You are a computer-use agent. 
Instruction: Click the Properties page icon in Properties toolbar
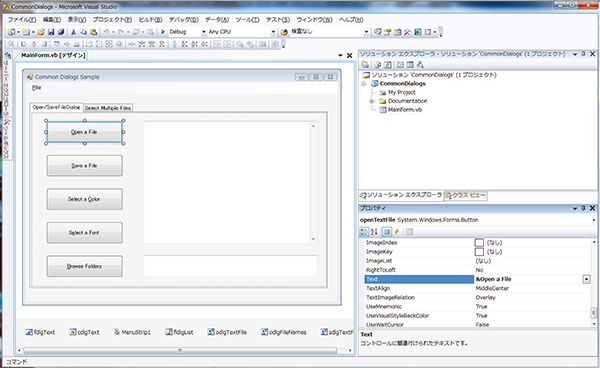click(387, 232)
